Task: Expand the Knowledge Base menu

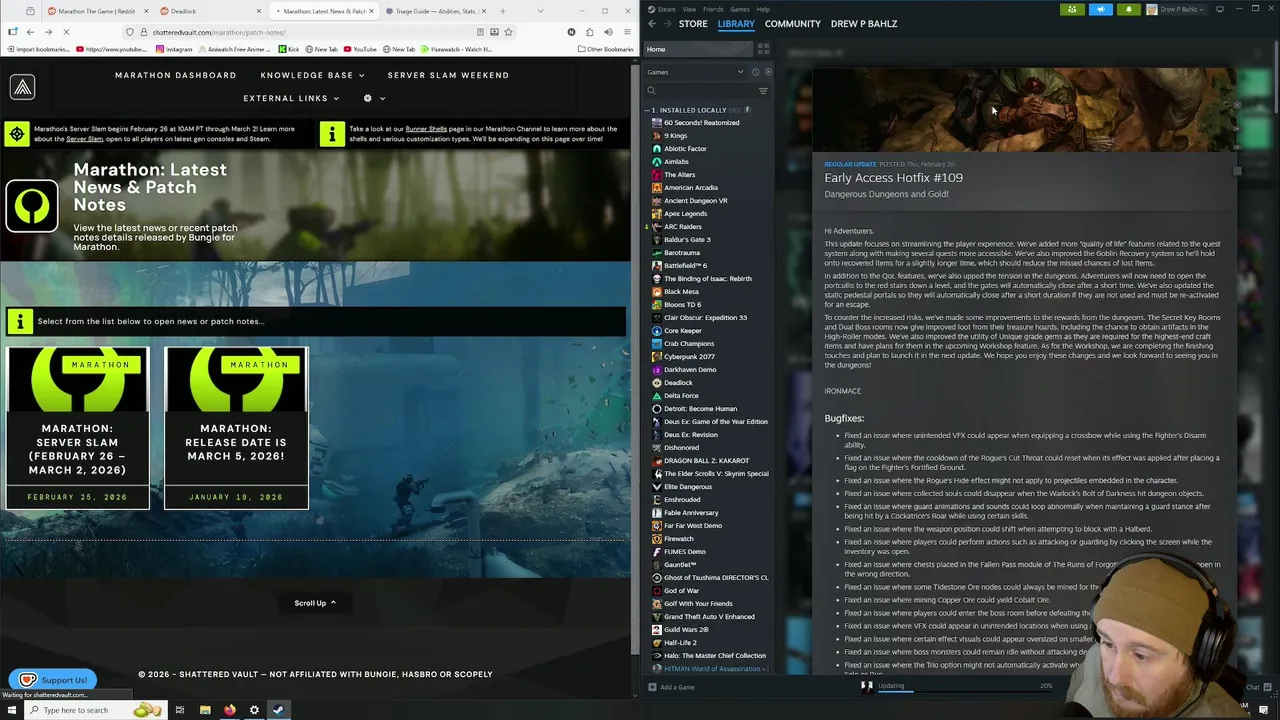Action: click(x=312, y=75)
